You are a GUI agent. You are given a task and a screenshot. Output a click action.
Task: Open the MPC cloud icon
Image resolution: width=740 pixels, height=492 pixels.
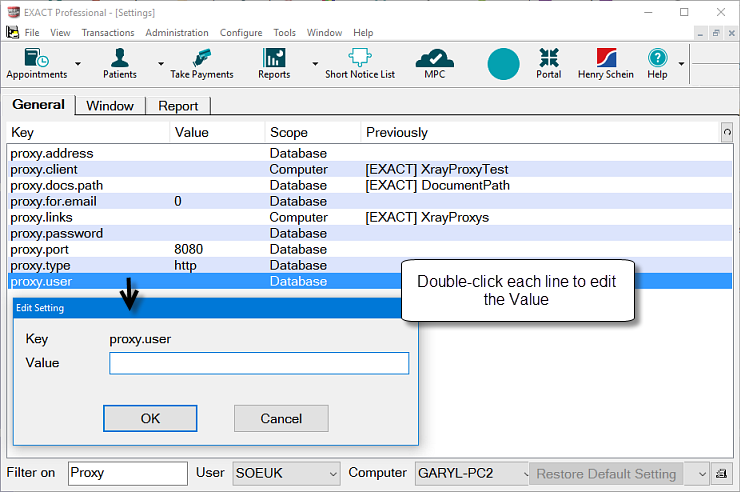pos(434,64)
